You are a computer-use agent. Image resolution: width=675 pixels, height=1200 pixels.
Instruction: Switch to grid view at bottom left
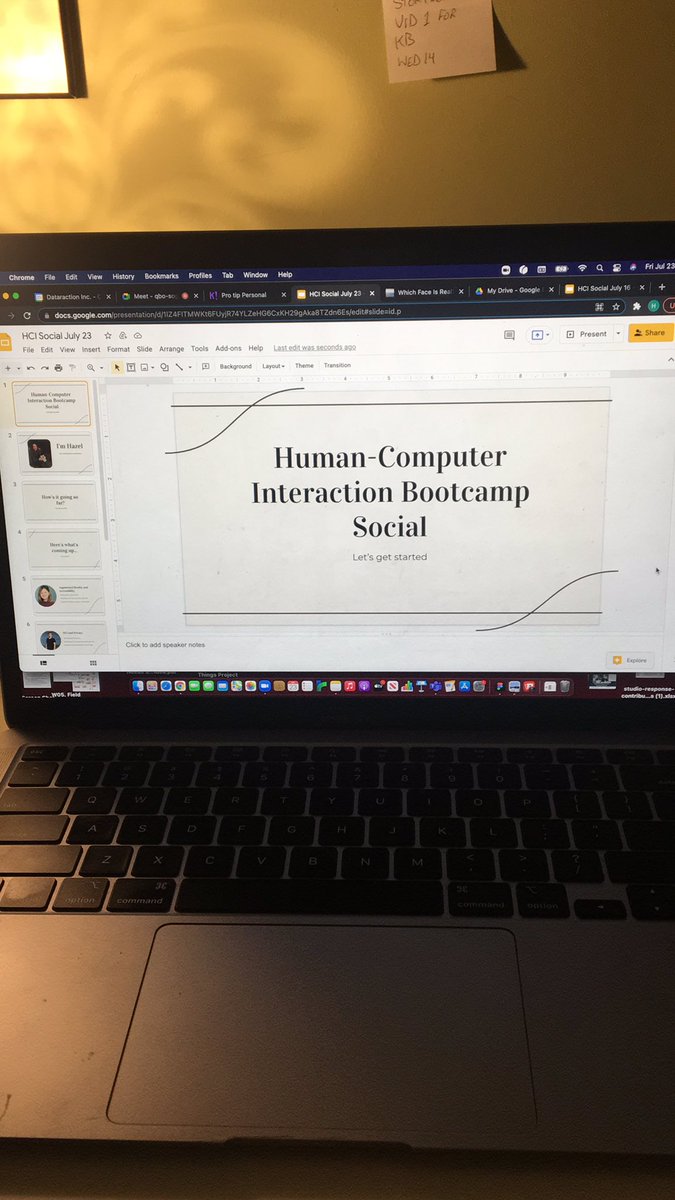click(94, 662)
